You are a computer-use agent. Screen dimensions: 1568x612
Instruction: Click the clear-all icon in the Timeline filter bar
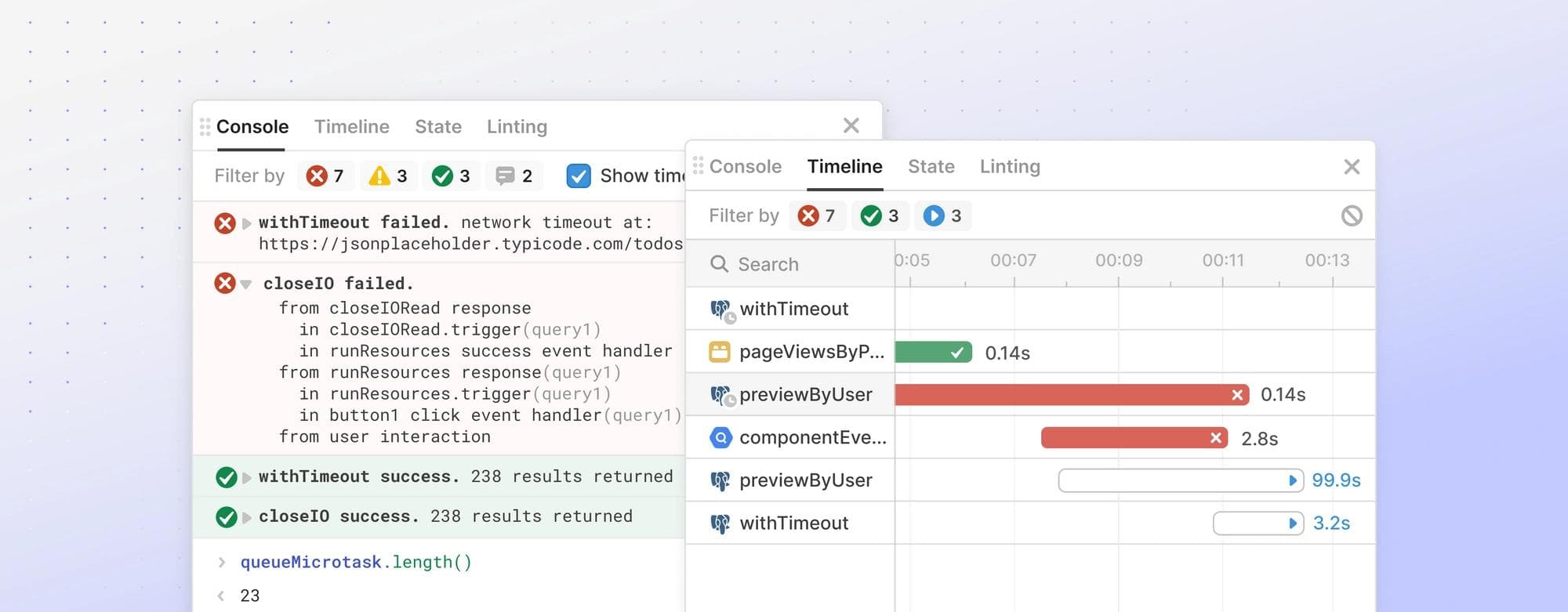tap(1351, 216)
